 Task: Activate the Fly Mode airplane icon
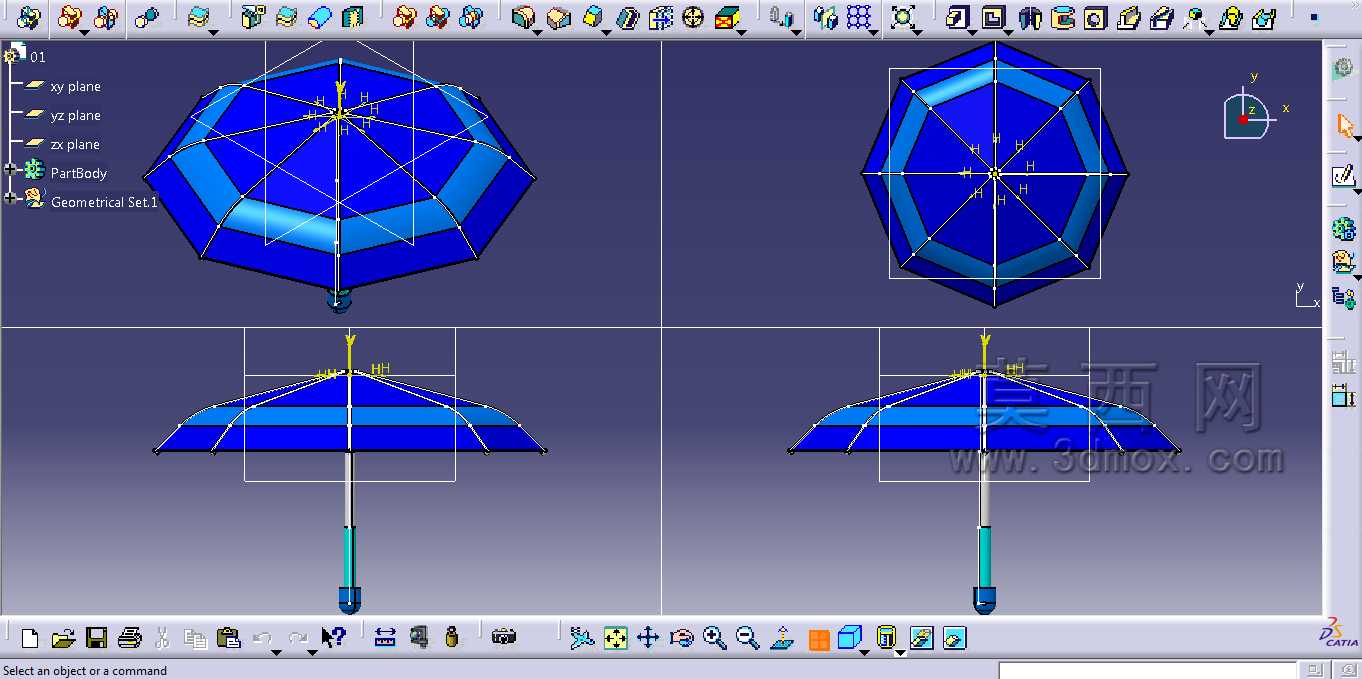pyautogui.click(x=582, y=638)
